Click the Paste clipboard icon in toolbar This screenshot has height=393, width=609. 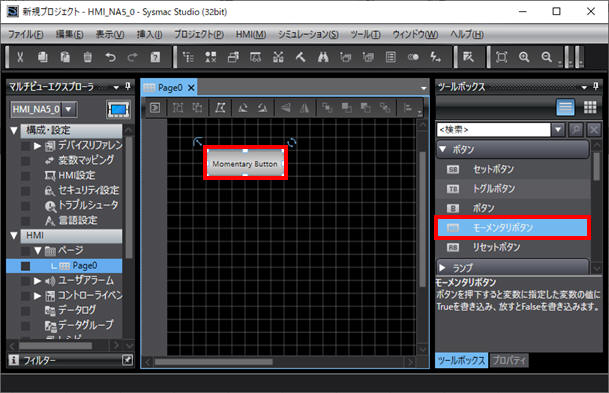tap(65, 57)
